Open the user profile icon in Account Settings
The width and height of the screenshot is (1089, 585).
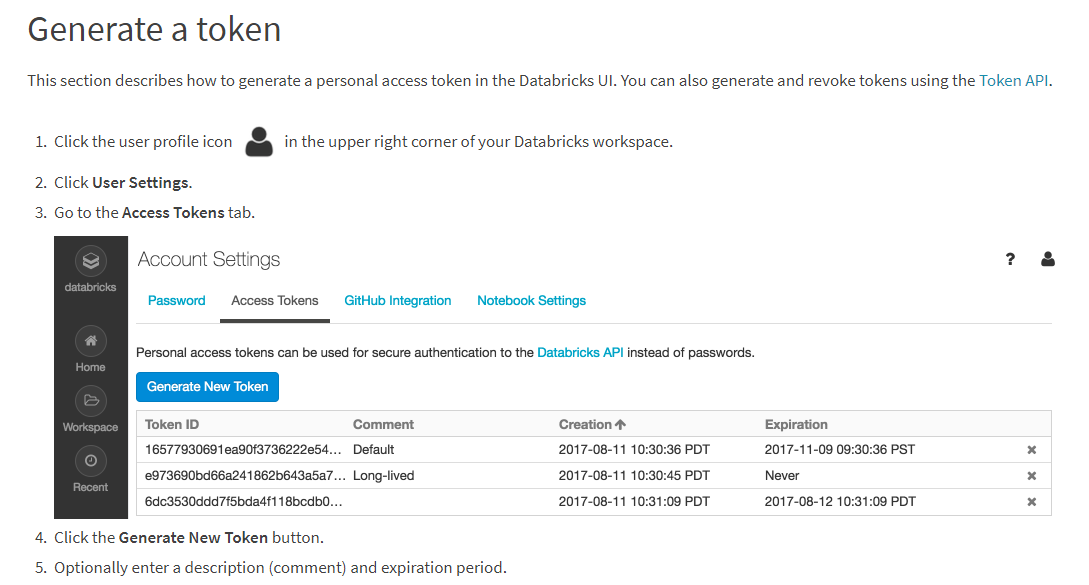point(1048,259)
